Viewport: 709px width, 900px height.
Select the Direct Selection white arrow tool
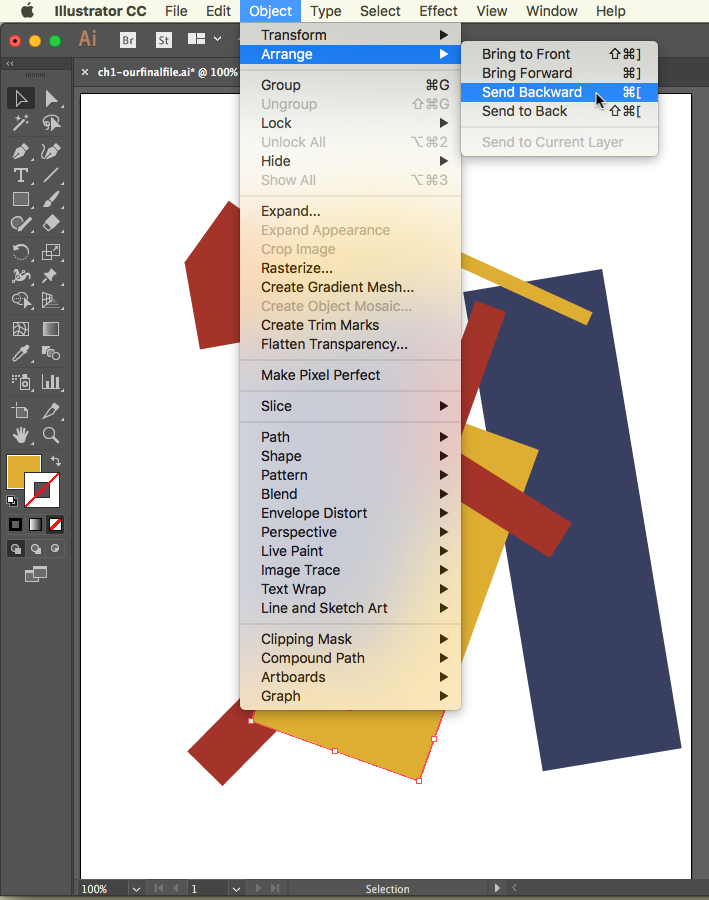pos(51,98)
